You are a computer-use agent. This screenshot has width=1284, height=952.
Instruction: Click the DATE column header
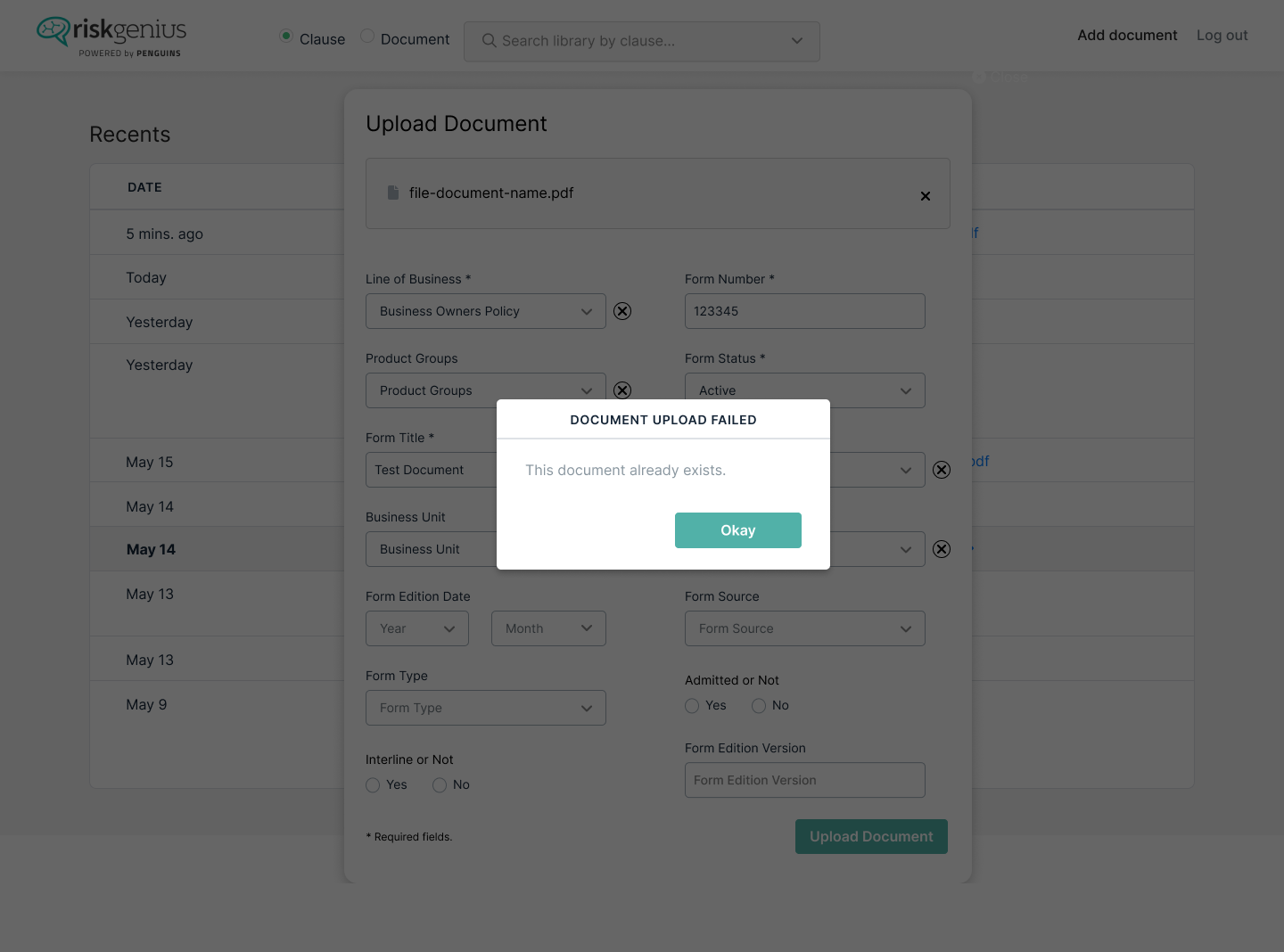(144, 187)
